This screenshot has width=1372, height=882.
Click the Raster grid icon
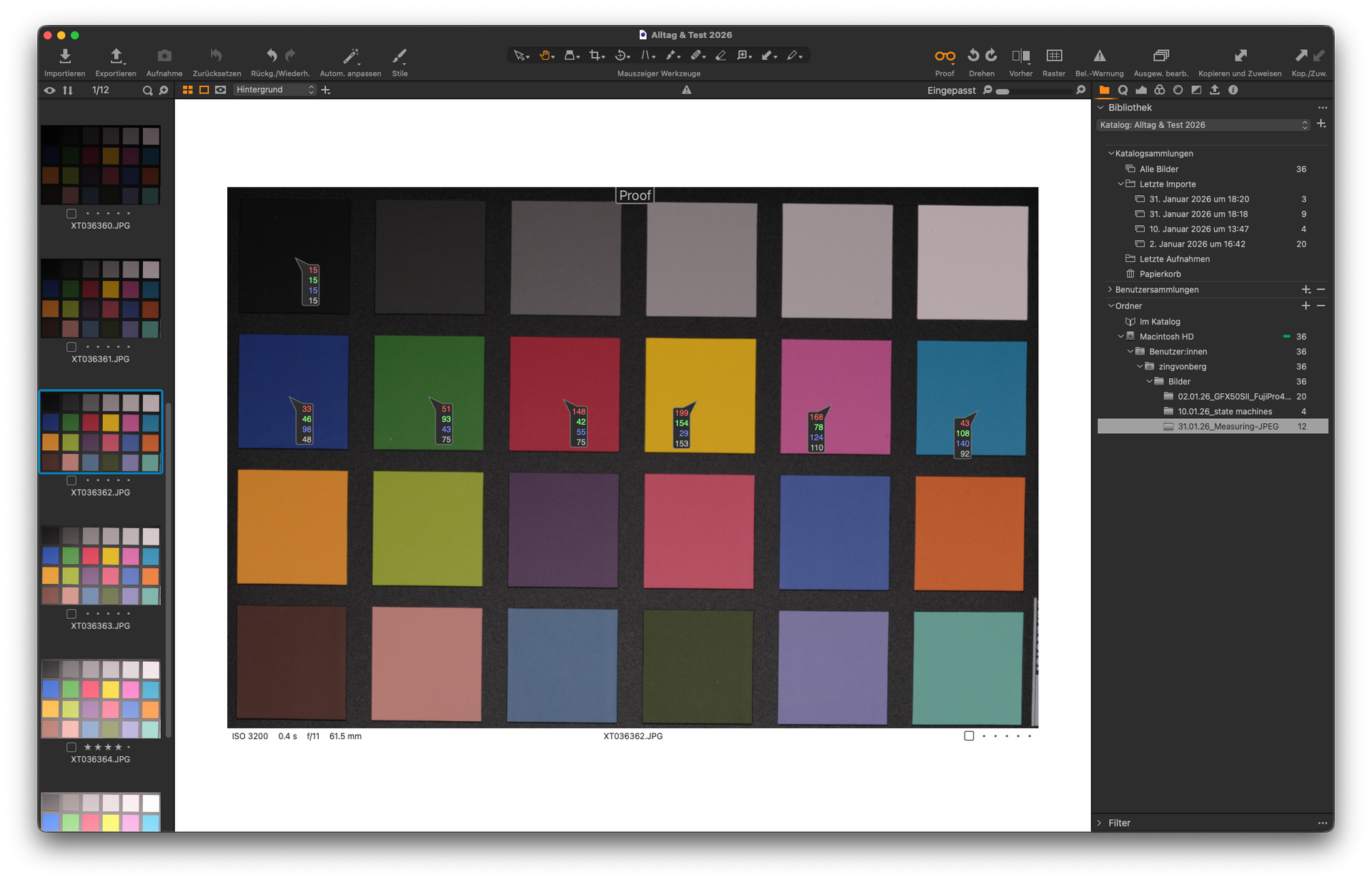pyautogui.click(x=1053, y=56)
